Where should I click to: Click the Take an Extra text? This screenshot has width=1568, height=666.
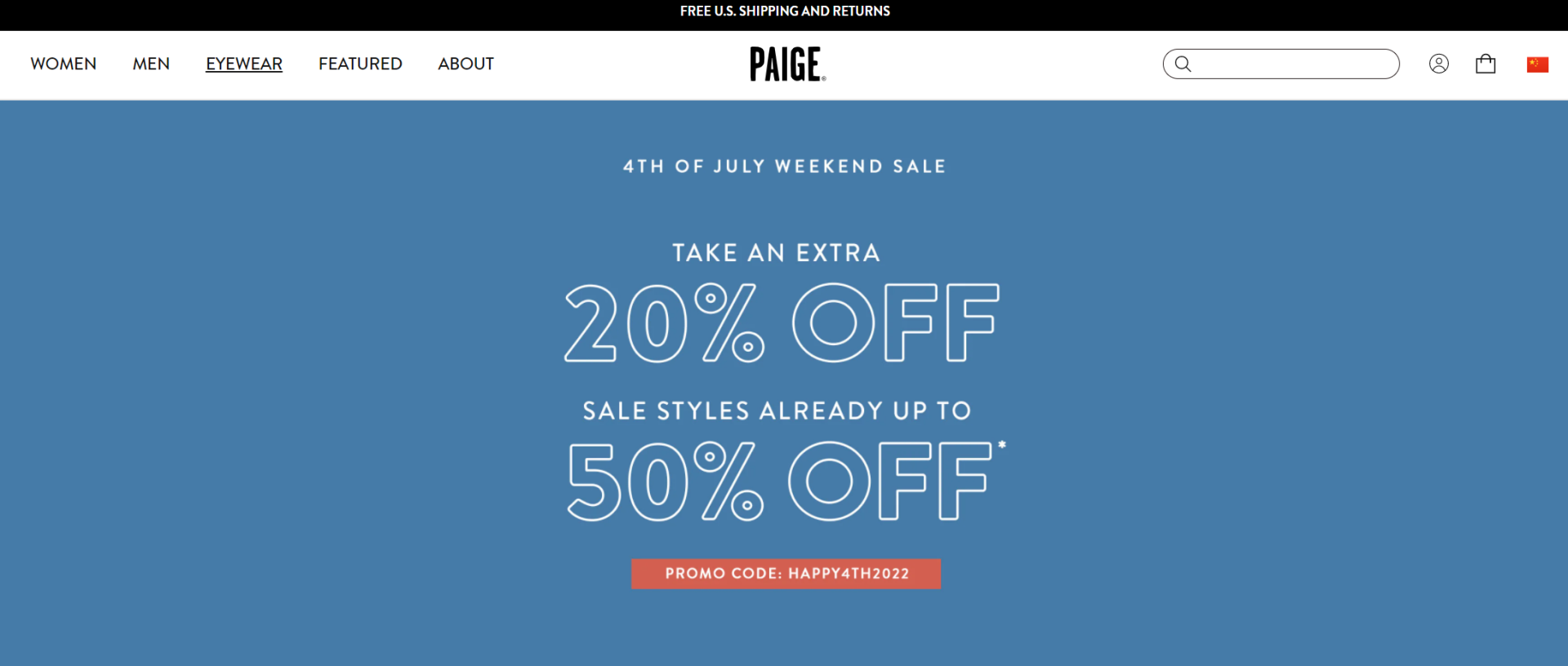(776, 253)
